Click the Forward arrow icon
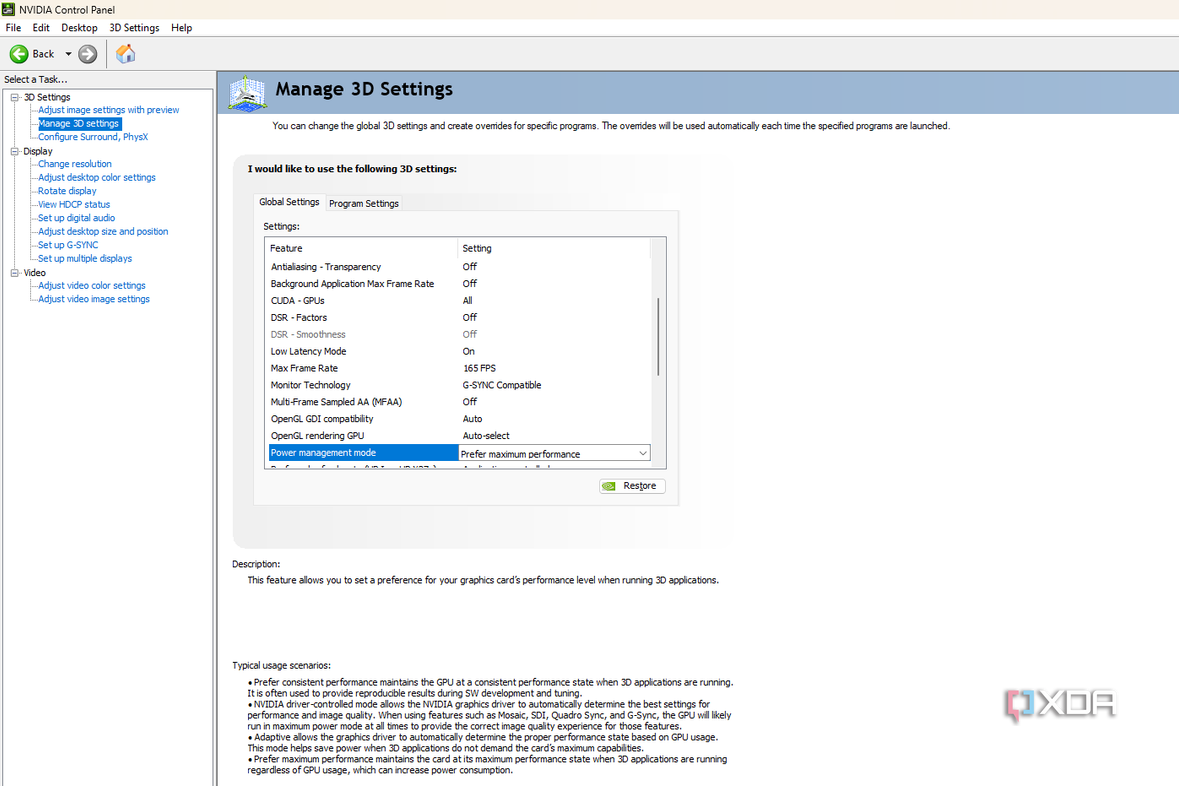 [x=88, y=54]
